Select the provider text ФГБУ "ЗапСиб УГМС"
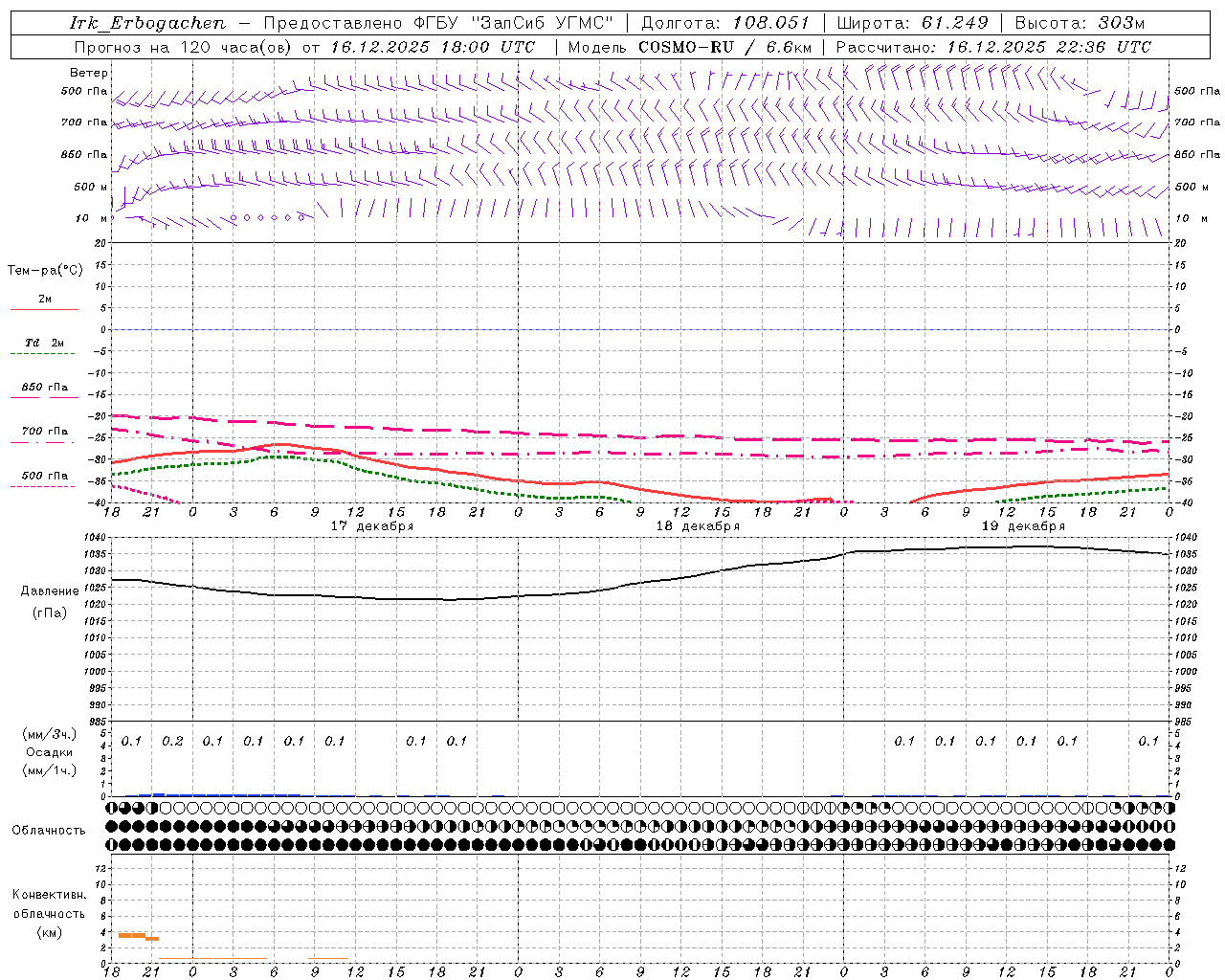This screenshot has height=980, width=1225. [x=512, y=23]
